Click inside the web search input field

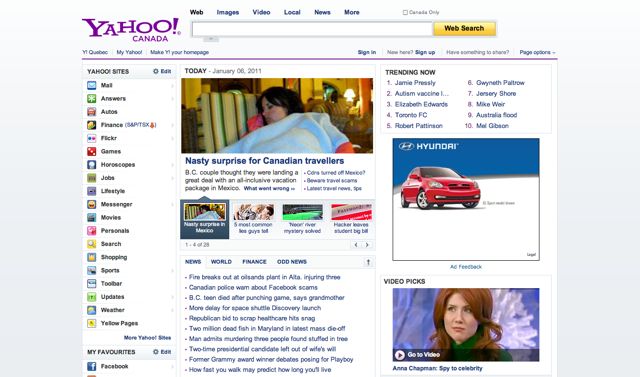point(312,29)
